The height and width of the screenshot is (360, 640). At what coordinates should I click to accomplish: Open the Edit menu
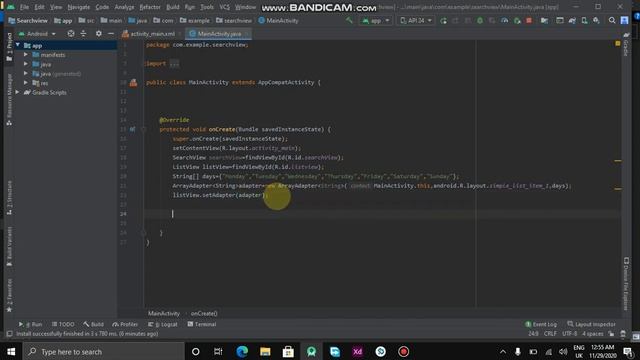39,7
